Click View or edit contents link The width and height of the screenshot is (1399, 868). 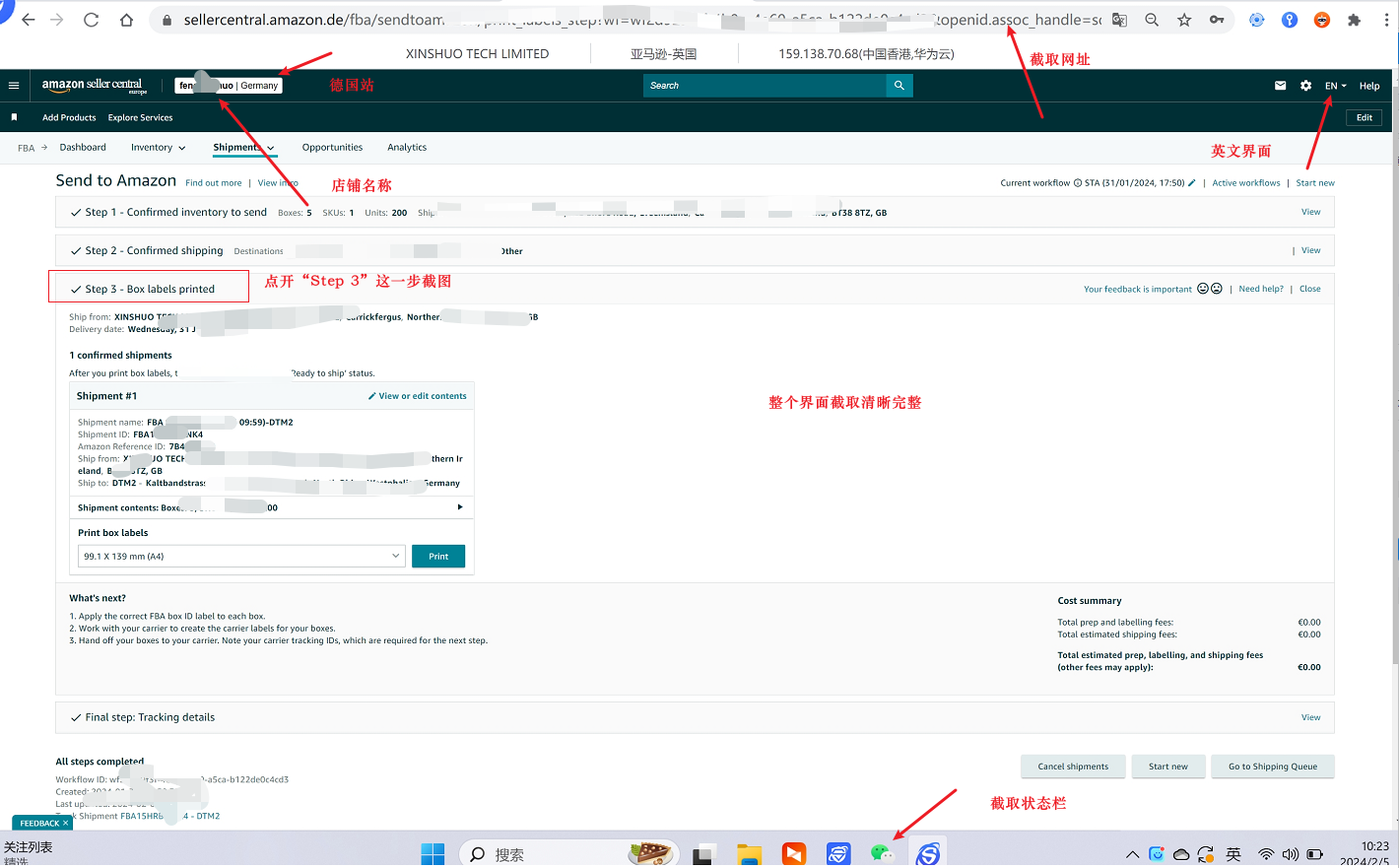[418, 396]
